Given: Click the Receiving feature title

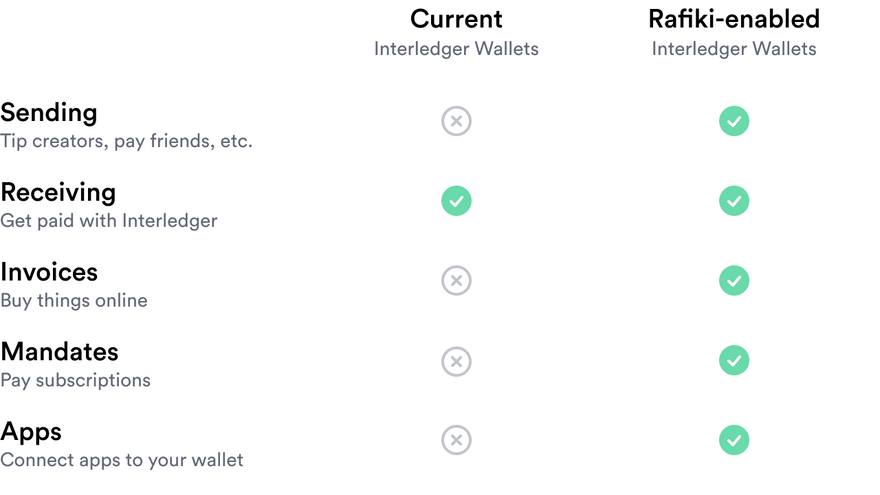Looking at the screenshot, I should tap(58, 192).
